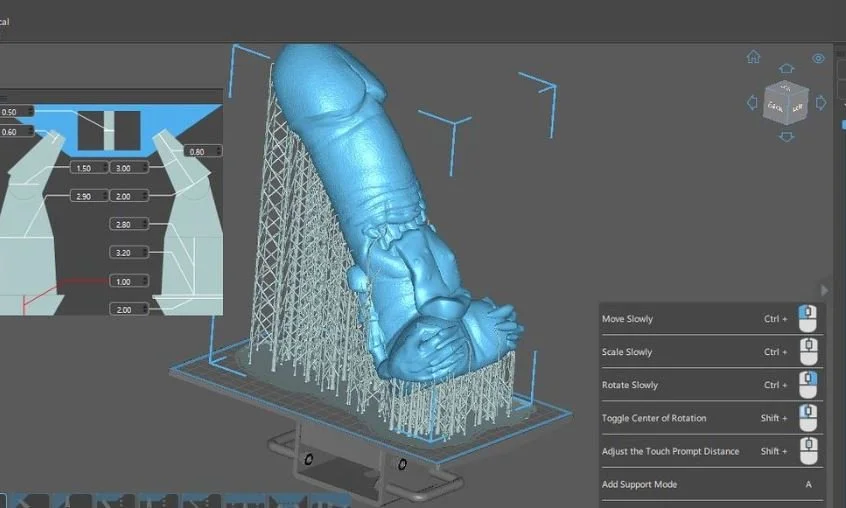Edit the 0.60 support parameter field
The height and width of the screenshot is (508, 846).
[x=16, y=131]
